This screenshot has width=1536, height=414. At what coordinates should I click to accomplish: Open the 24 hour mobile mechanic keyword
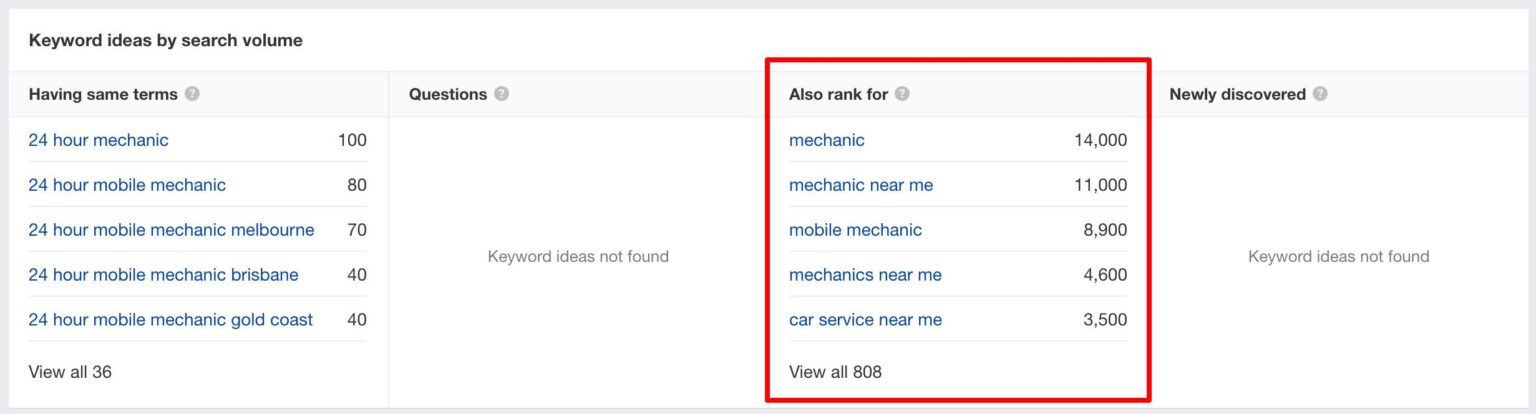127,185
